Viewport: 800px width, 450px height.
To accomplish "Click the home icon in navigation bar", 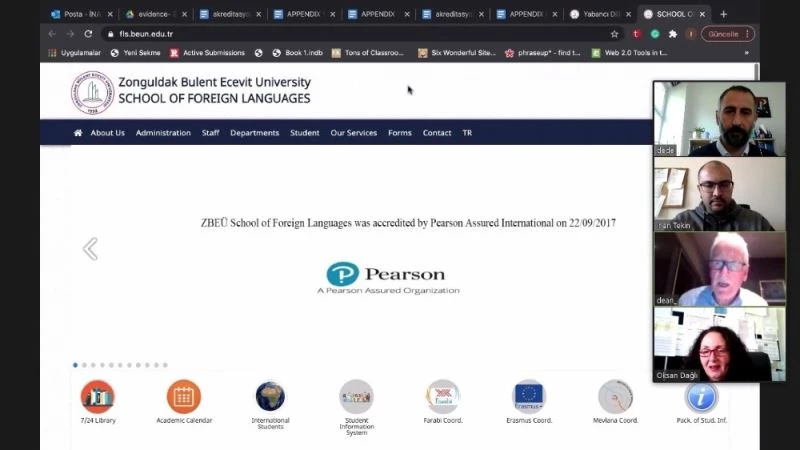I will 78,133.
